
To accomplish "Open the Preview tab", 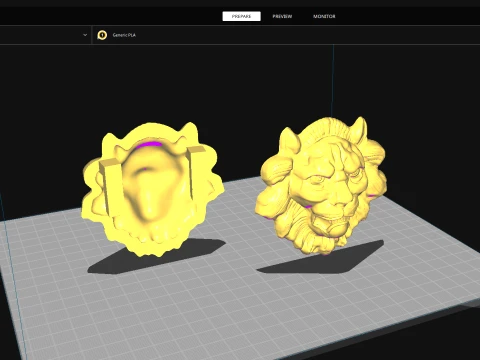I will pos(282,16).
